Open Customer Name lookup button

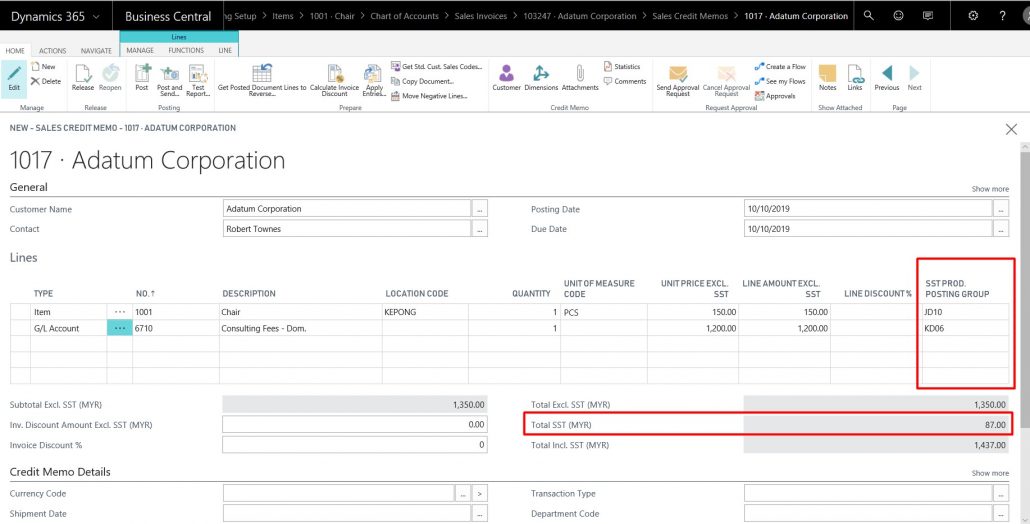[480, 209]
